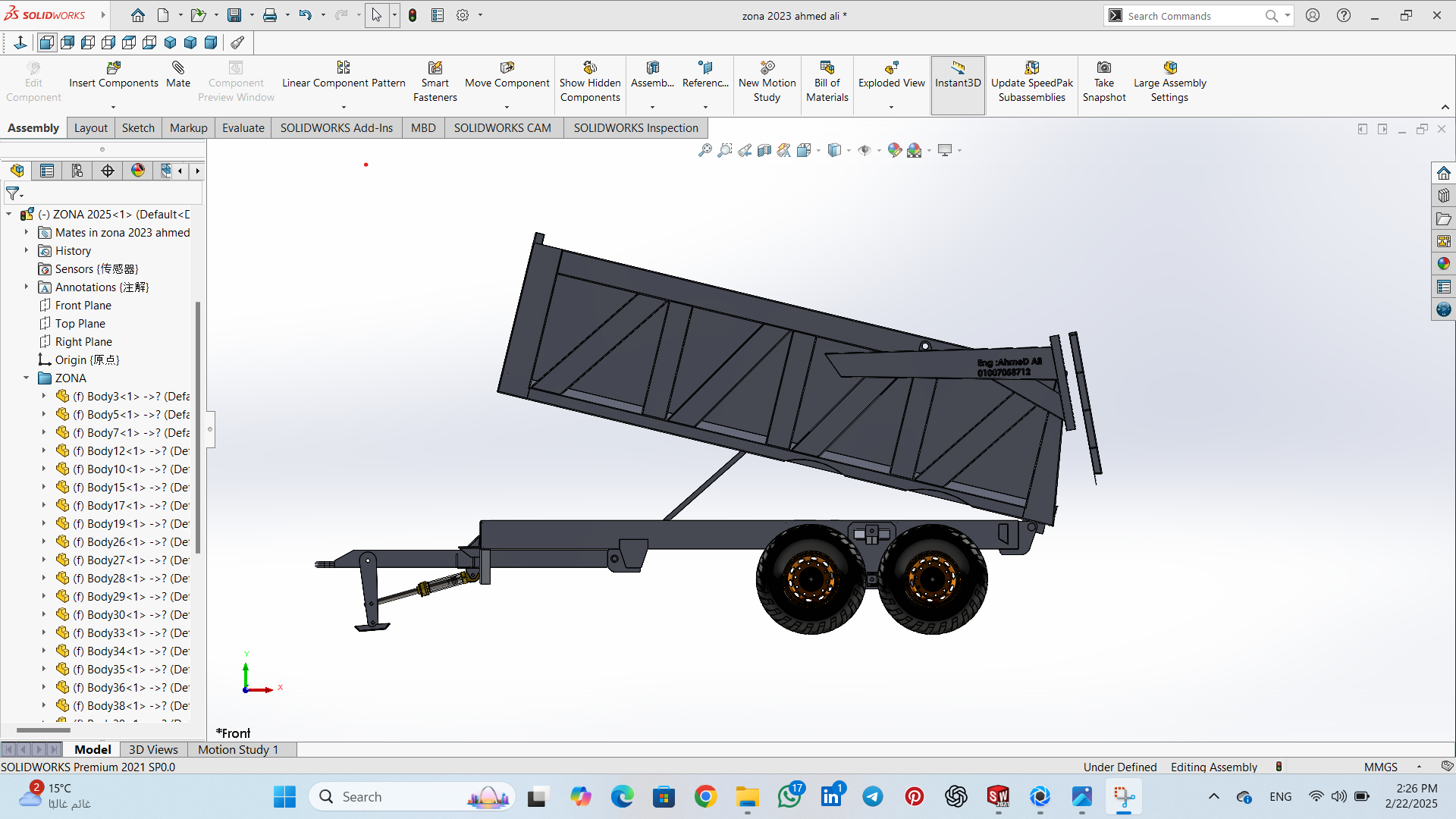Image resolution: width=1456 pixels, height=819 pixels.
Task: Open the Exploded View dropdown arrow
Action: (891, 107)
